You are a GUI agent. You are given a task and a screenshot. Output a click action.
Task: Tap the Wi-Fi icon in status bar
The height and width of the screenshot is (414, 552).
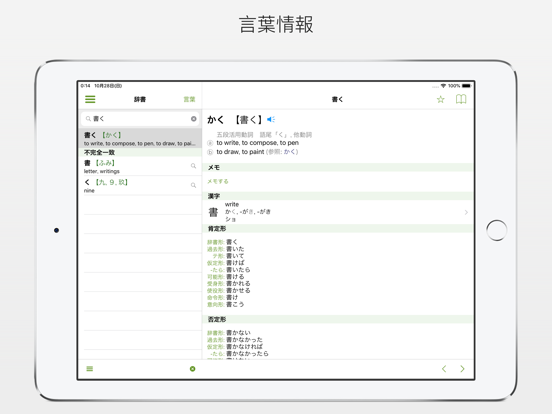click(443, 86)
